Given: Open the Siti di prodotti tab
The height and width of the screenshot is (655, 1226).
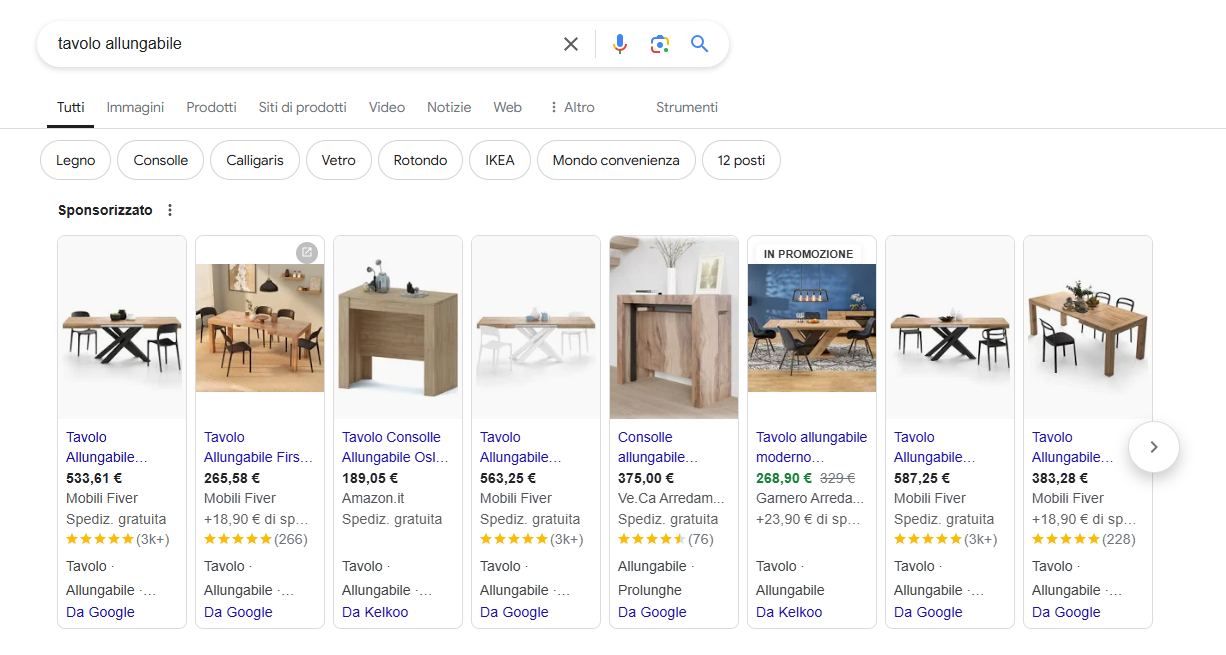Looking at the screenshot, I should click(x=302, y=107).
